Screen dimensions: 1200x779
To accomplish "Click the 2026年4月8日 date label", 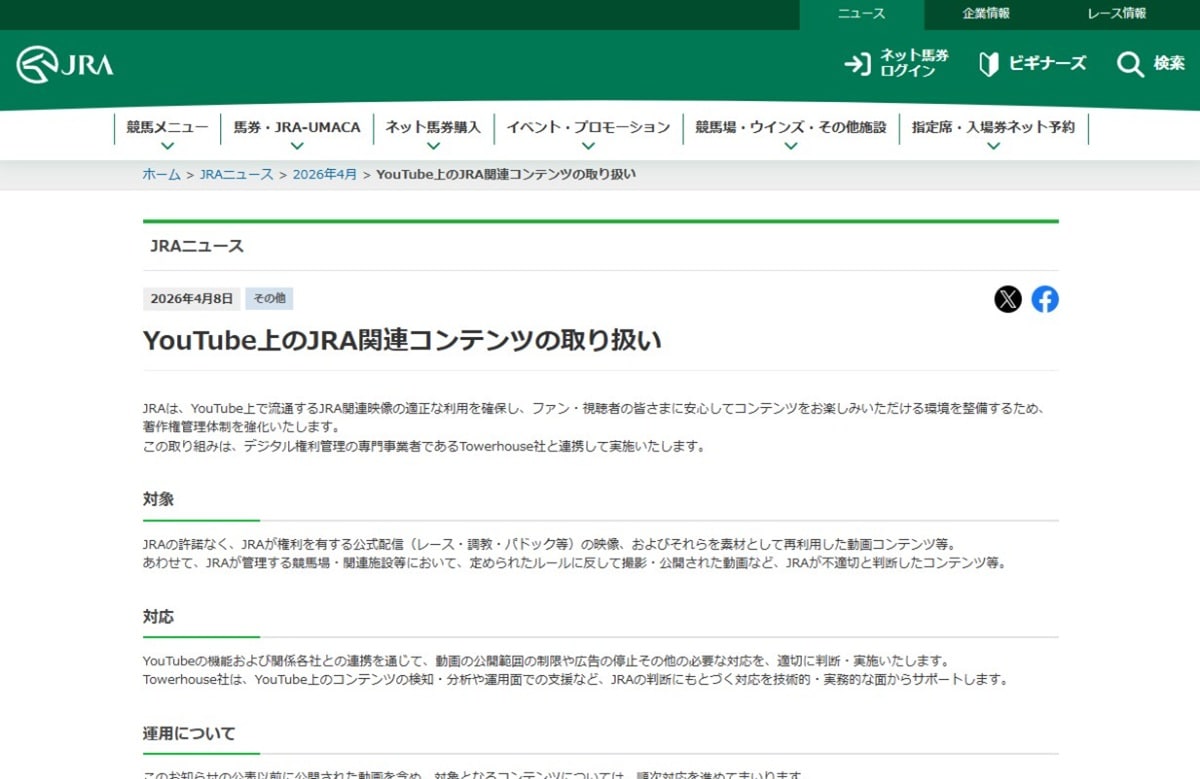I will pyautogui.click(x=191, y=298).
